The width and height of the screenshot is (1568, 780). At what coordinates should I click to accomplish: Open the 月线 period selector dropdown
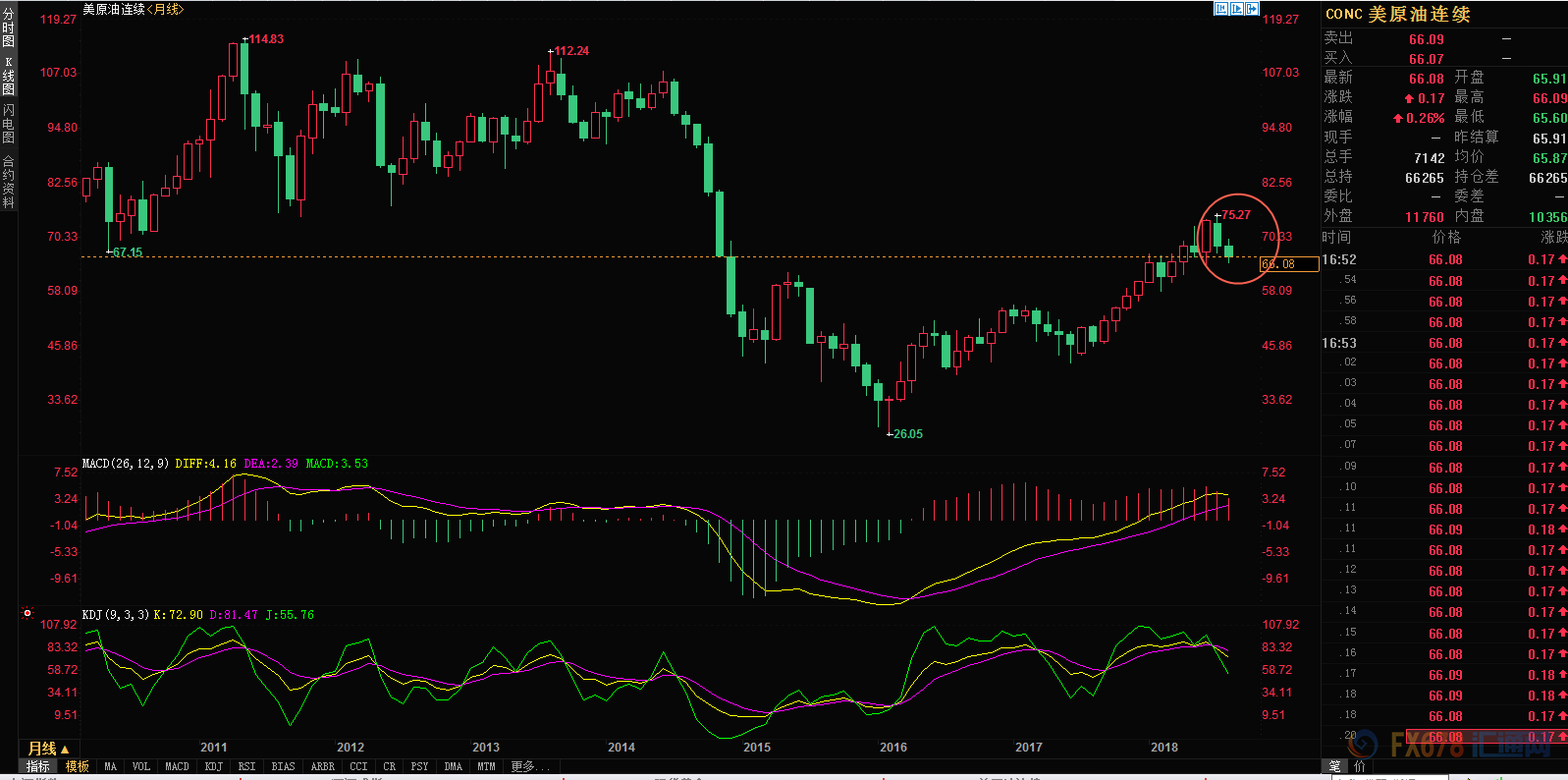coord(48,749)
